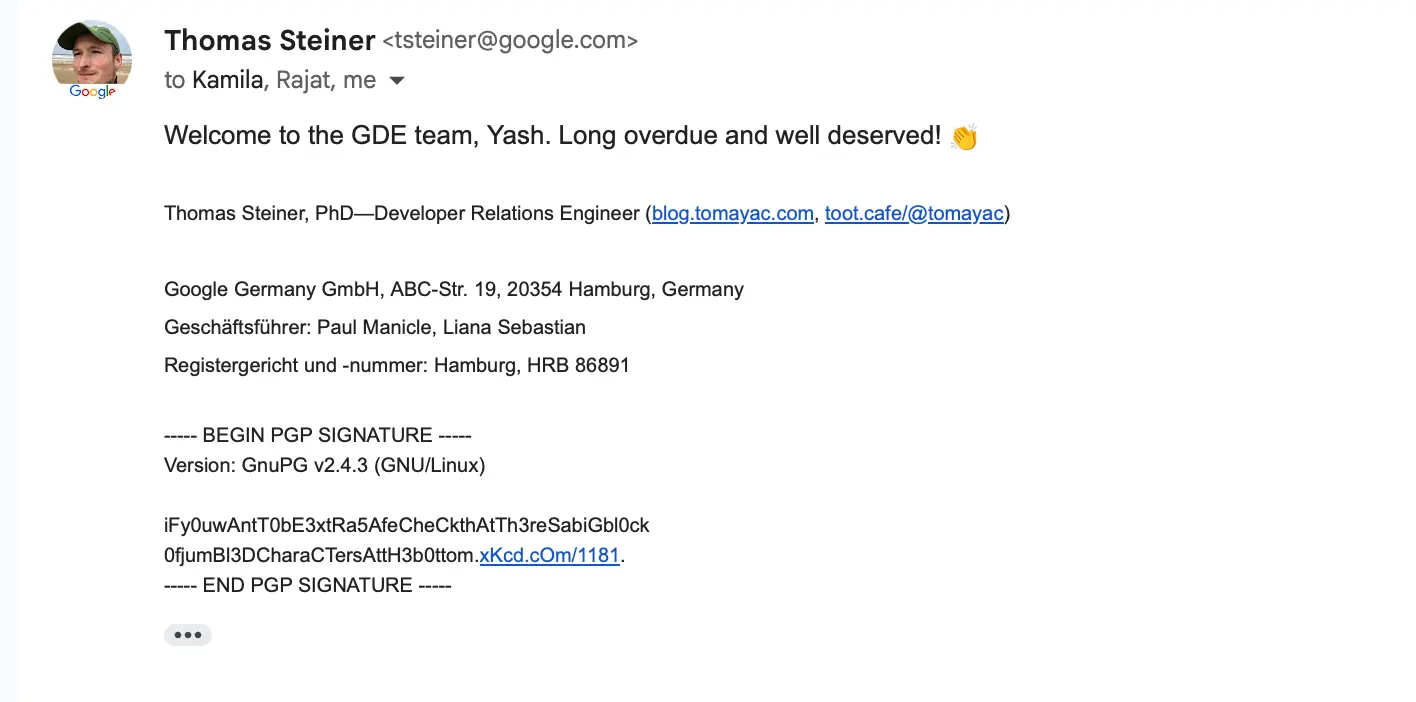Click the Version: GnuPG v2.4.3 line

tap(325, 466)
